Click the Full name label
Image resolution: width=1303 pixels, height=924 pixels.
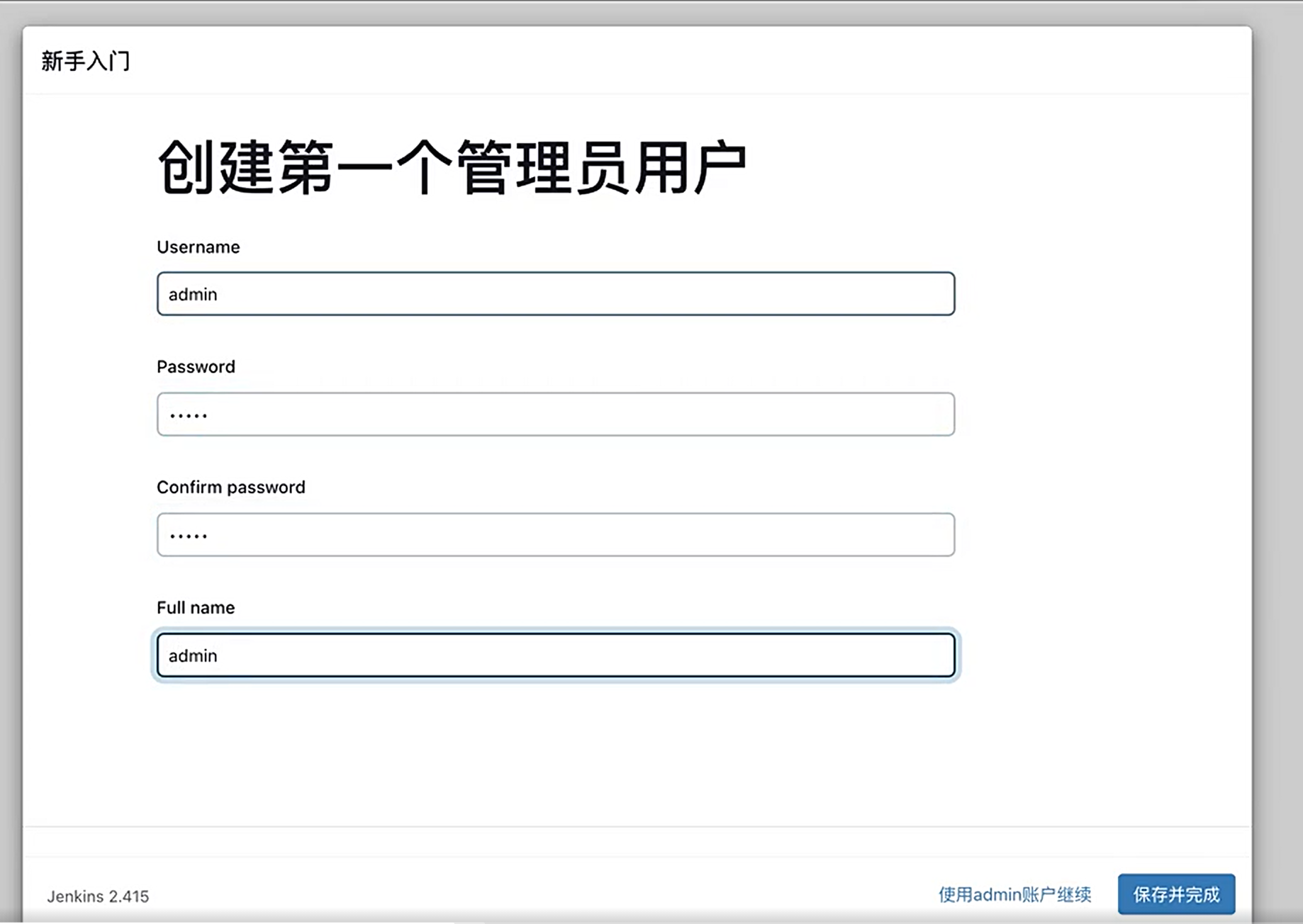coord(196,607)
